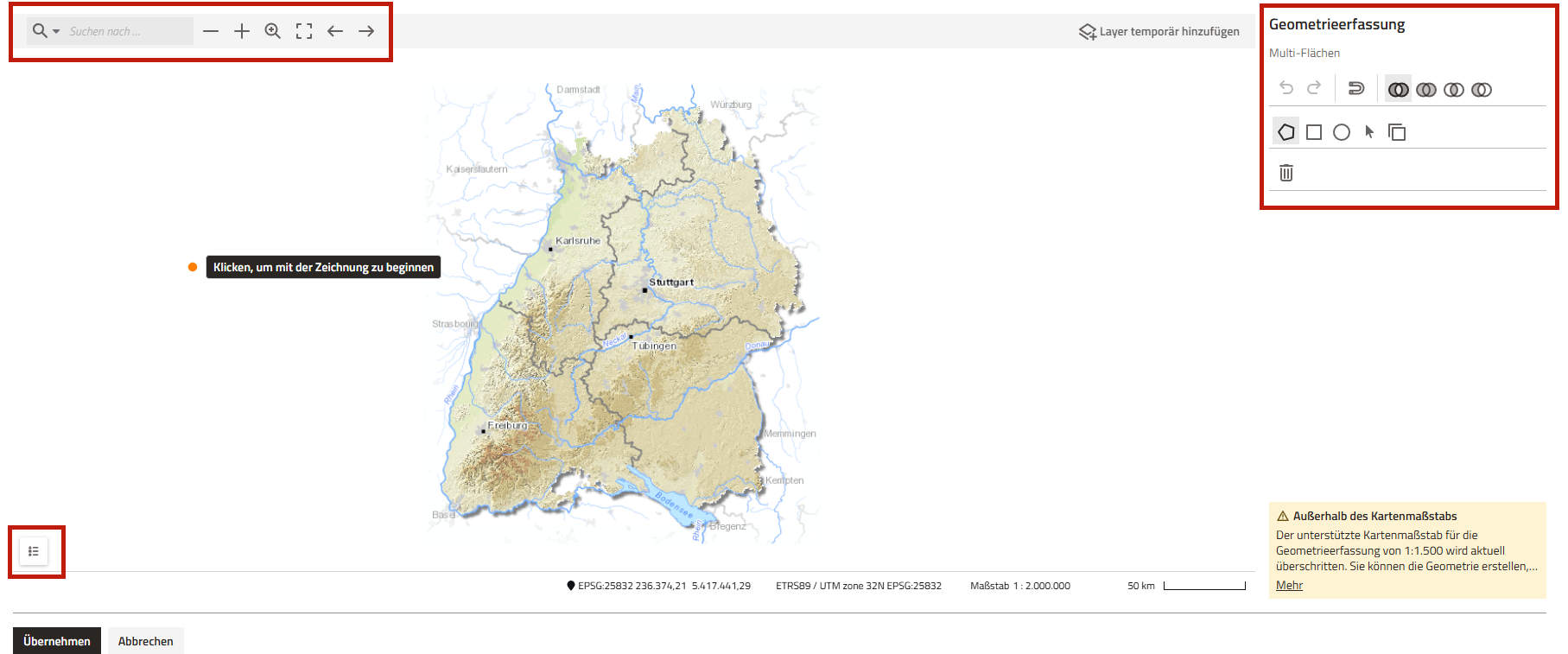Select overlap mode with only intersection shaded
Image resolution: width=1568 pixels, height=654 pixels.
point(1454,89)
